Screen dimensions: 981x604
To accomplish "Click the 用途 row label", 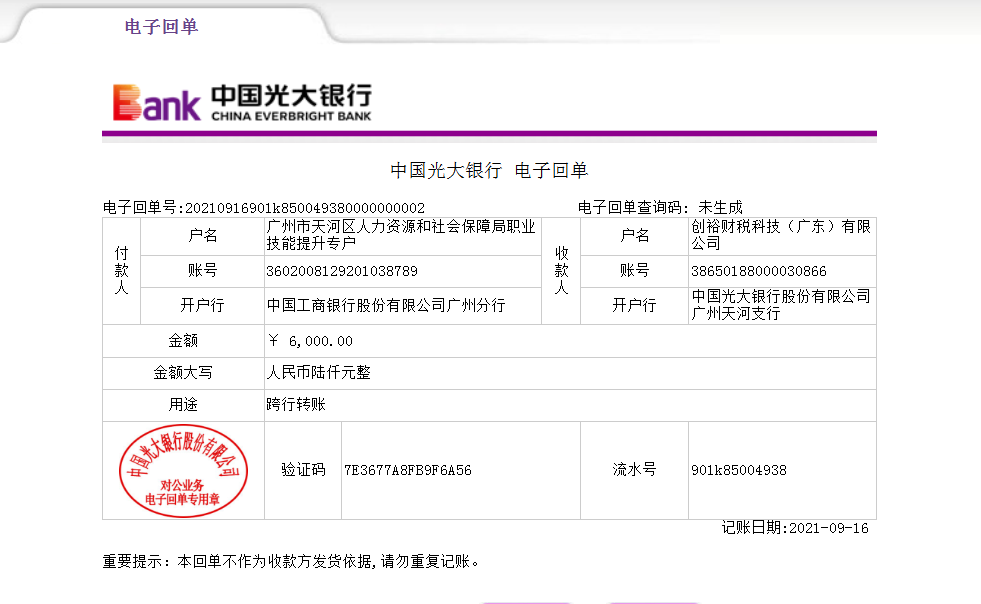I will point(183,405).
